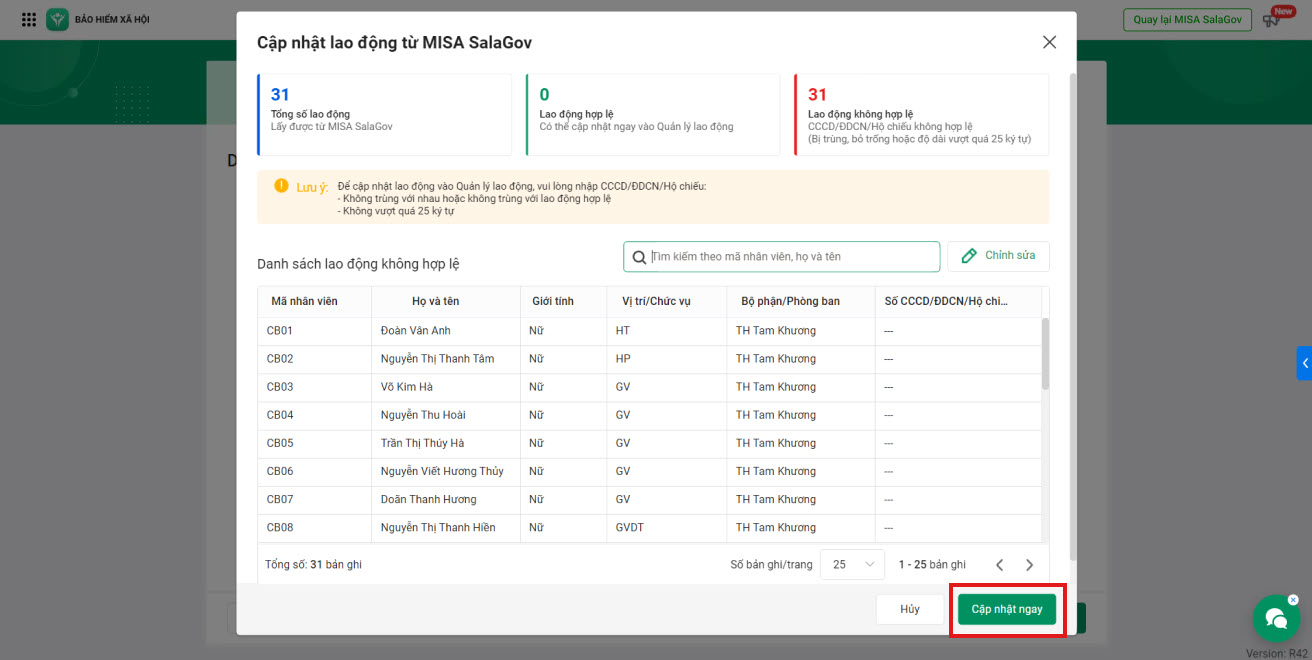Open the notifications megaphone icon with New badge
The image size is (1312, 660).
[x=1272, y=20]
